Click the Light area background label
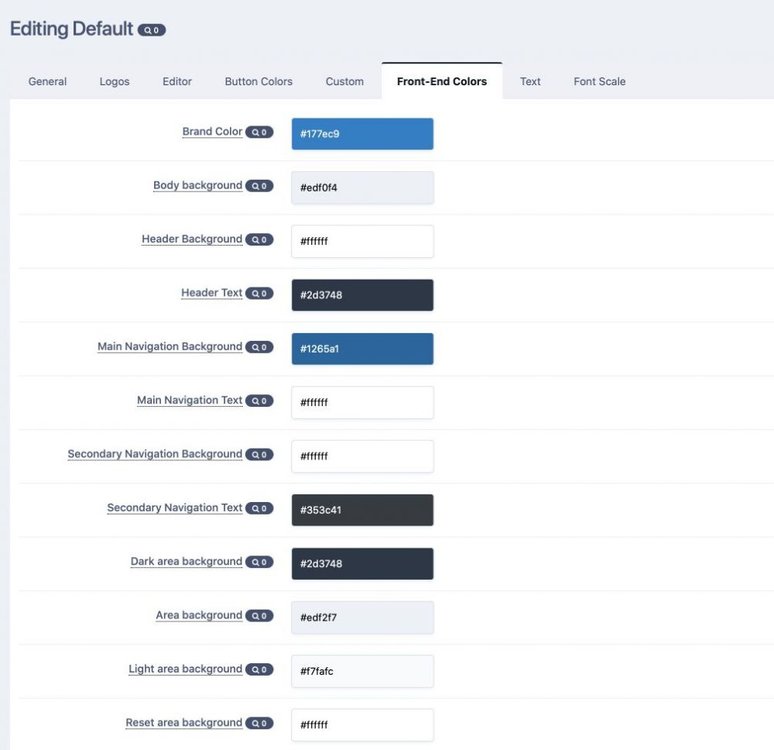 click(185, 669)
